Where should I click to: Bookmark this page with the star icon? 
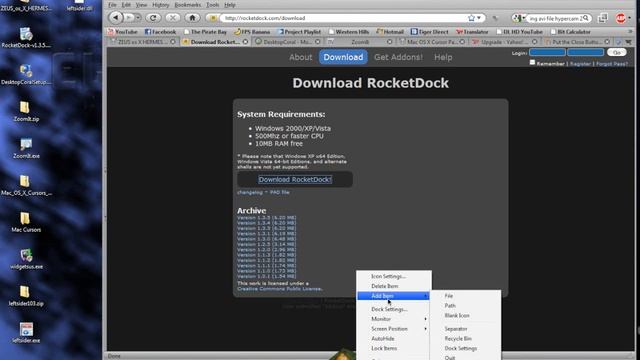click(471, 18)
